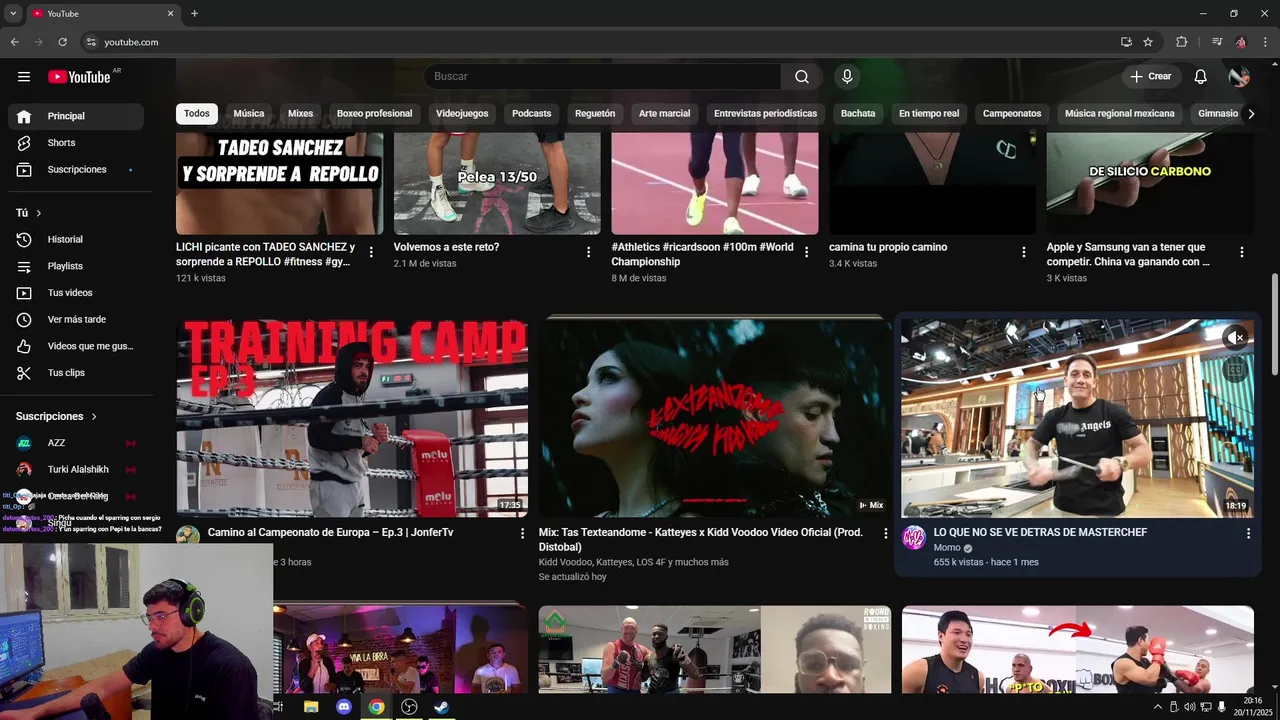Click the YouTube logo
The height and width of the screenshot is (720, 1280).
click(x=79, y=77)
